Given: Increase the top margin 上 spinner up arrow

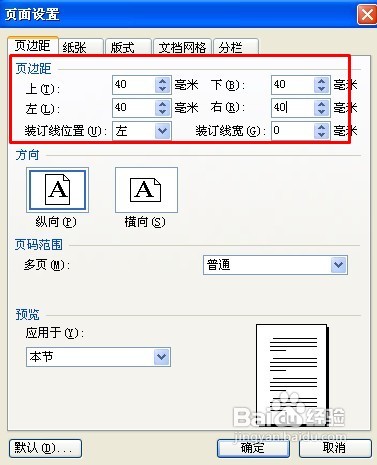Looking at the screenshot, I should [x=163, y=81].
